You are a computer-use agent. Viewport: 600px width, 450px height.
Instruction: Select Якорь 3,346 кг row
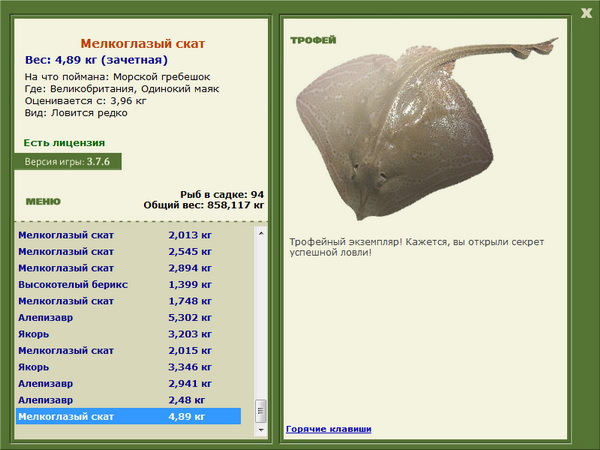[x=129, y=367]
